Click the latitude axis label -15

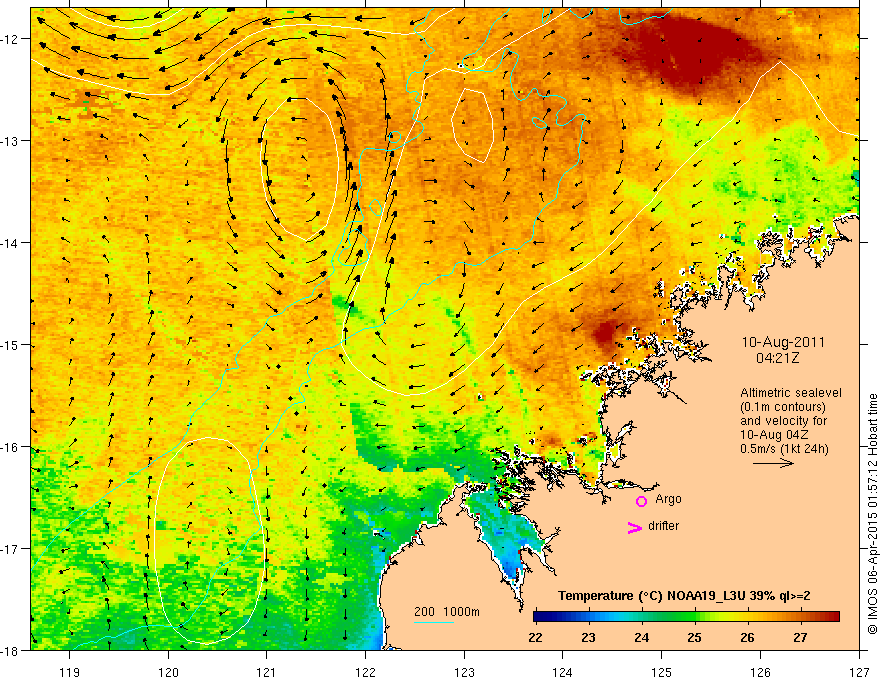click(x=11, y=345)
